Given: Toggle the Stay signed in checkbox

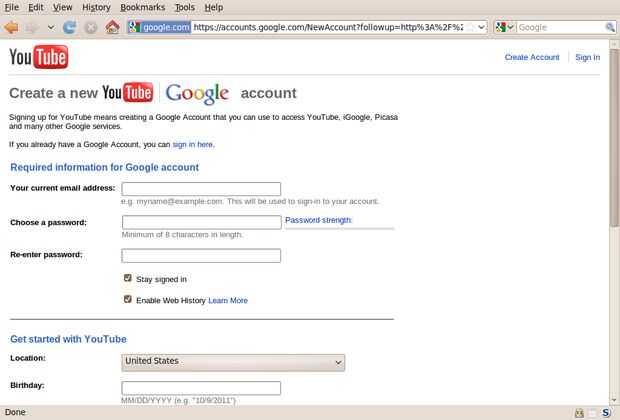Looking at the screenshot, I should click(x=127, y=278).
